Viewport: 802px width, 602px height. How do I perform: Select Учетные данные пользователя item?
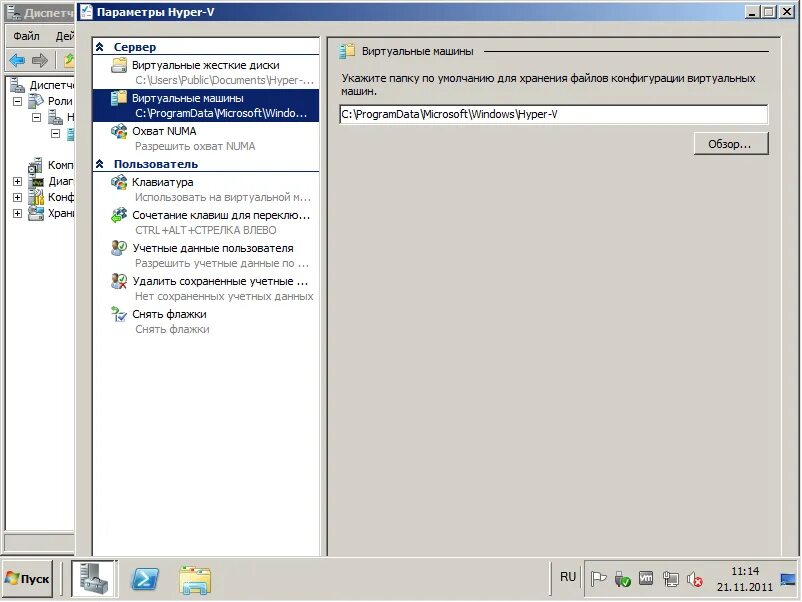coord(206,255)
